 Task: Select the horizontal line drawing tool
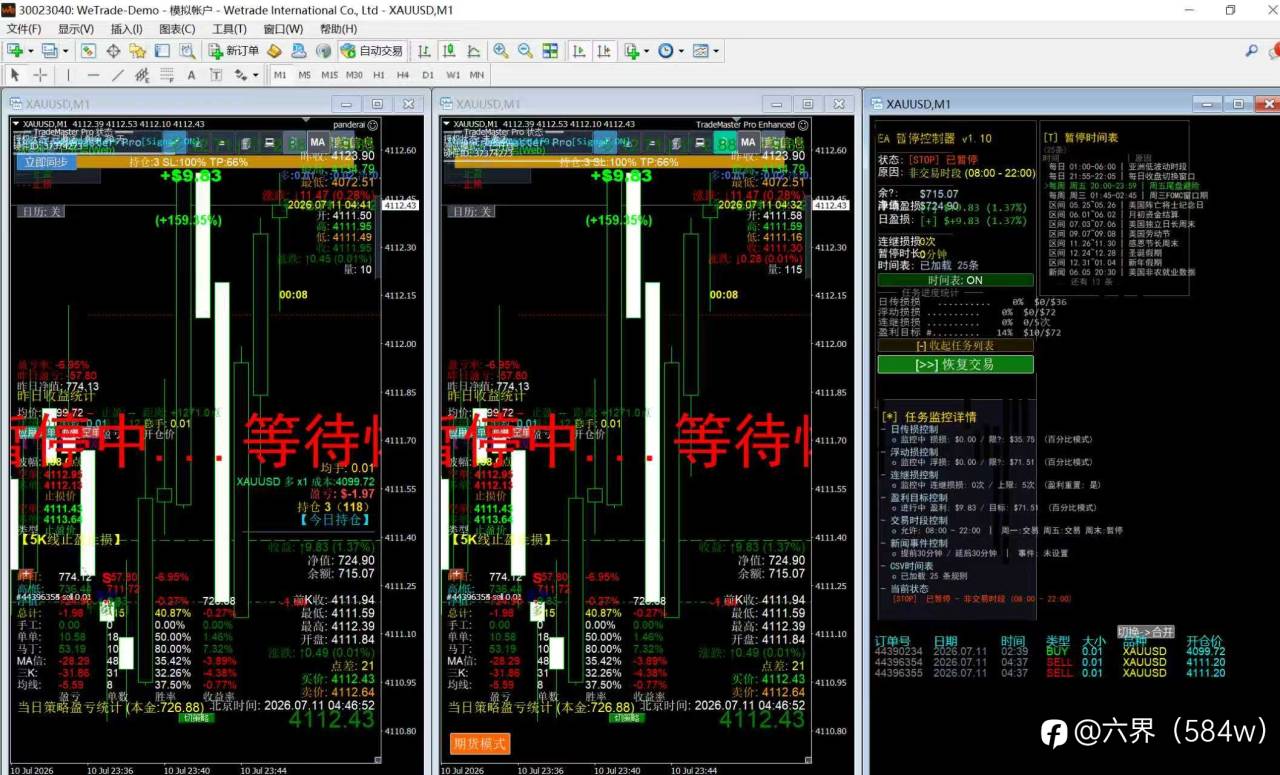click(93, 75)
